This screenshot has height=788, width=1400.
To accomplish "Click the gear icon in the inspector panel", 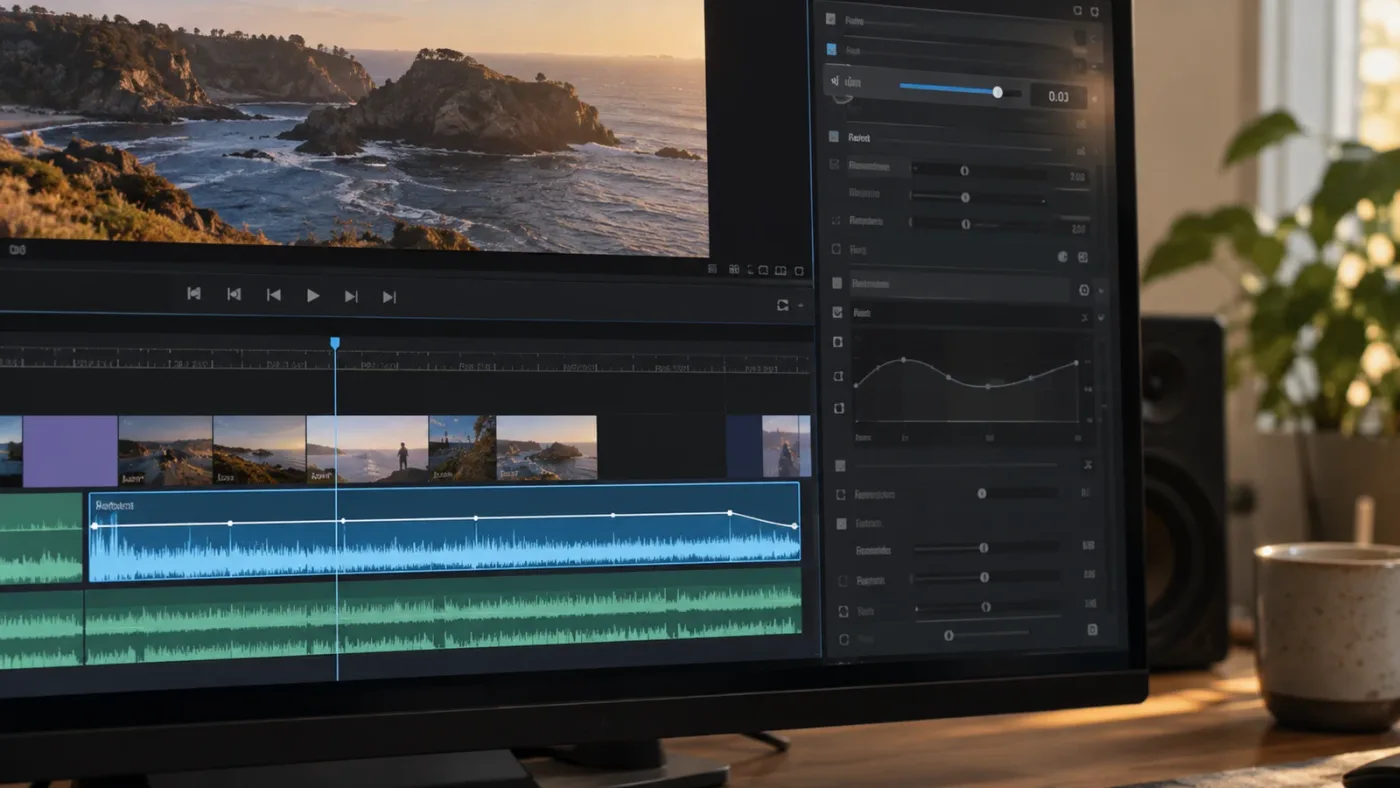I will tap(1083, 290).
